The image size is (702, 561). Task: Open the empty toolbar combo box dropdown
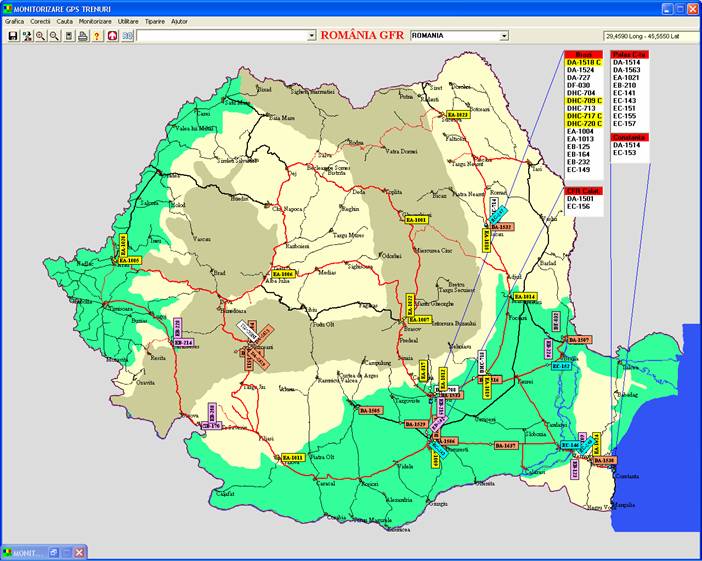click(x=311, y=35)
